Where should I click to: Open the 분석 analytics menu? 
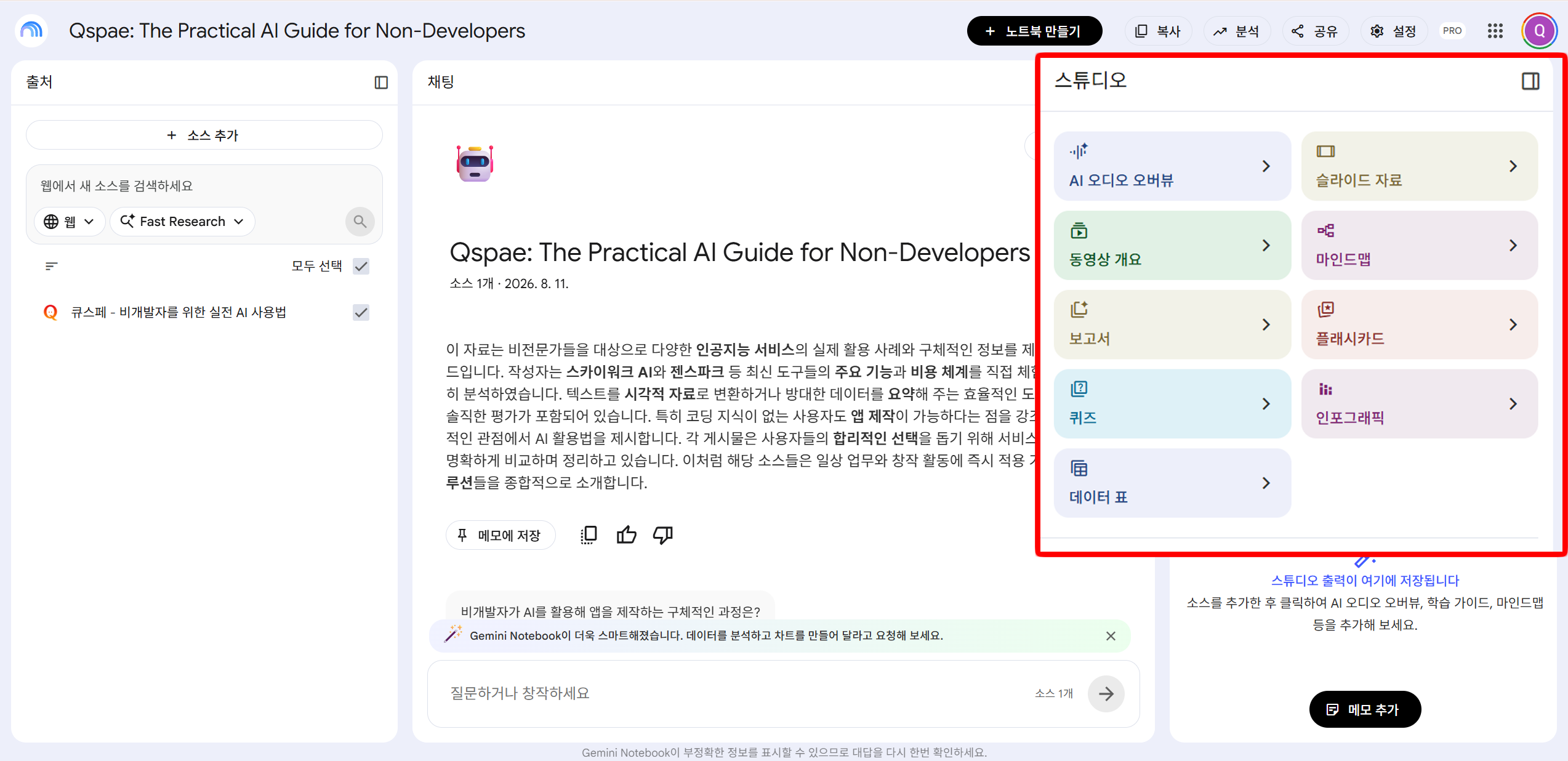click(1237, 31)
